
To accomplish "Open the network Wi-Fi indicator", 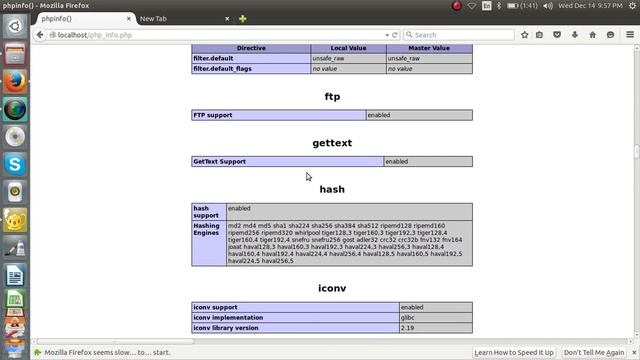I will [x=471, y=6].
